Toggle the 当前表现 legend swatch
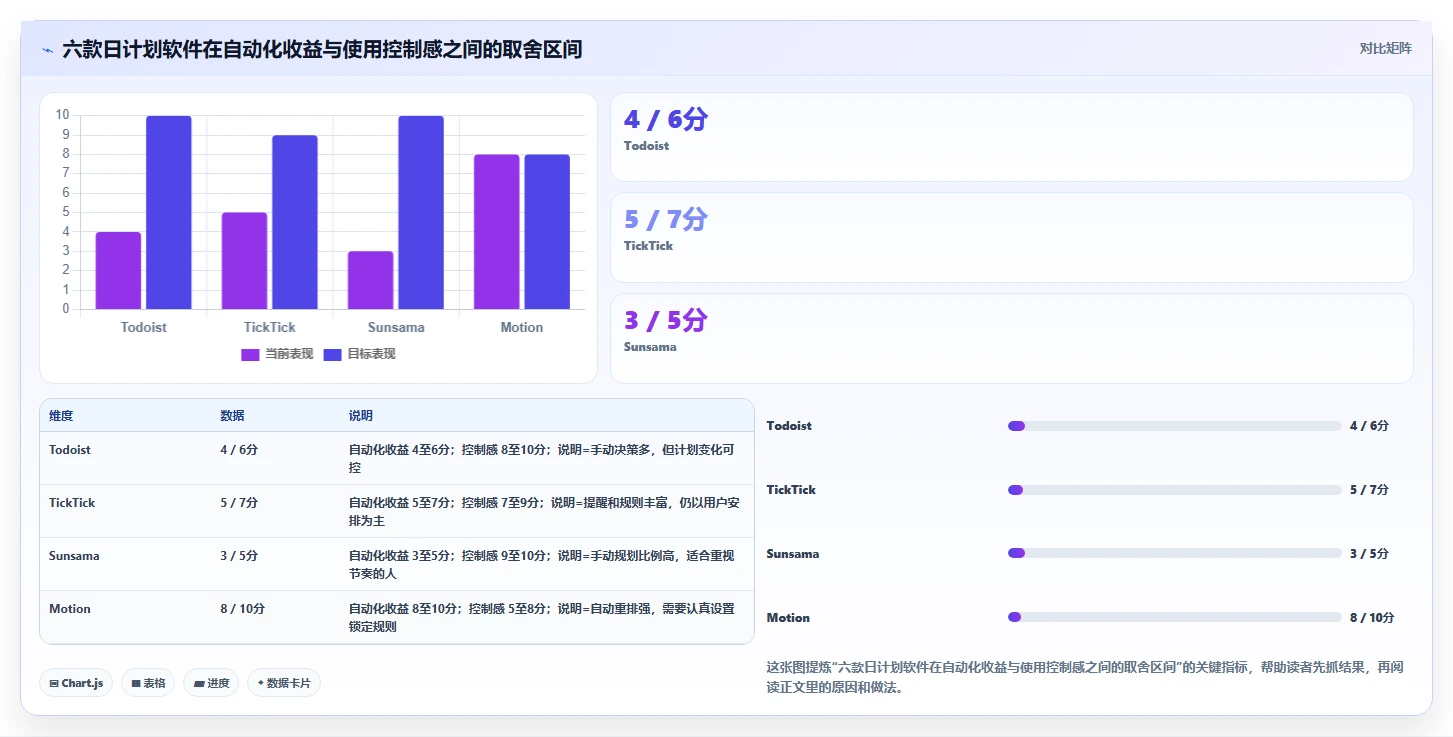The image size is (1453, 737). (250, 354)
